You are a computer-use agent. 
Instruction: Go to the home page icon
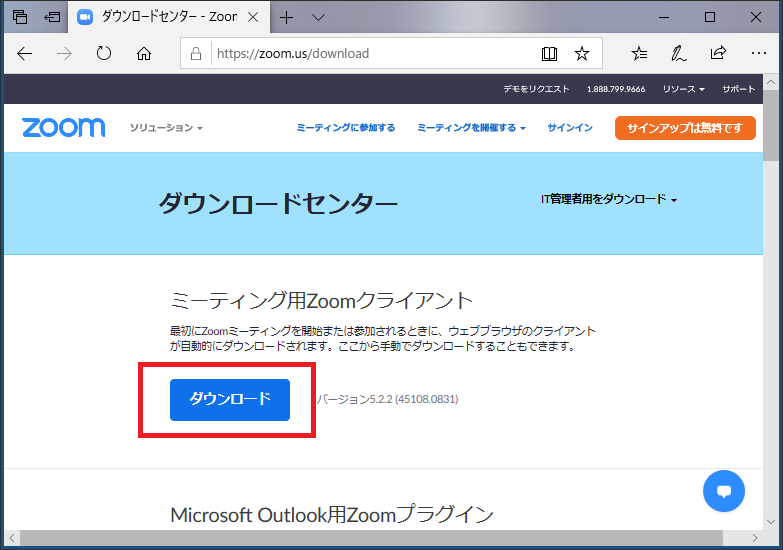(144, 53)
